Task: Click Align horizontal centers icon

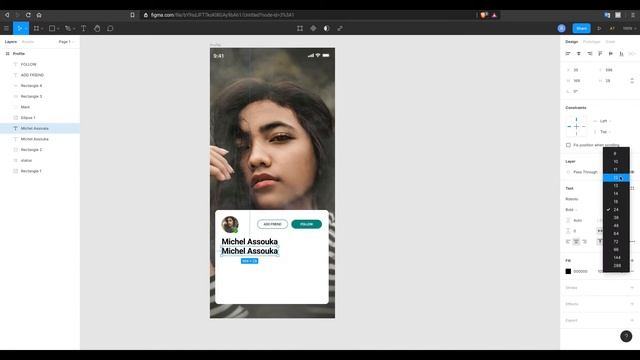Action: 579,53
